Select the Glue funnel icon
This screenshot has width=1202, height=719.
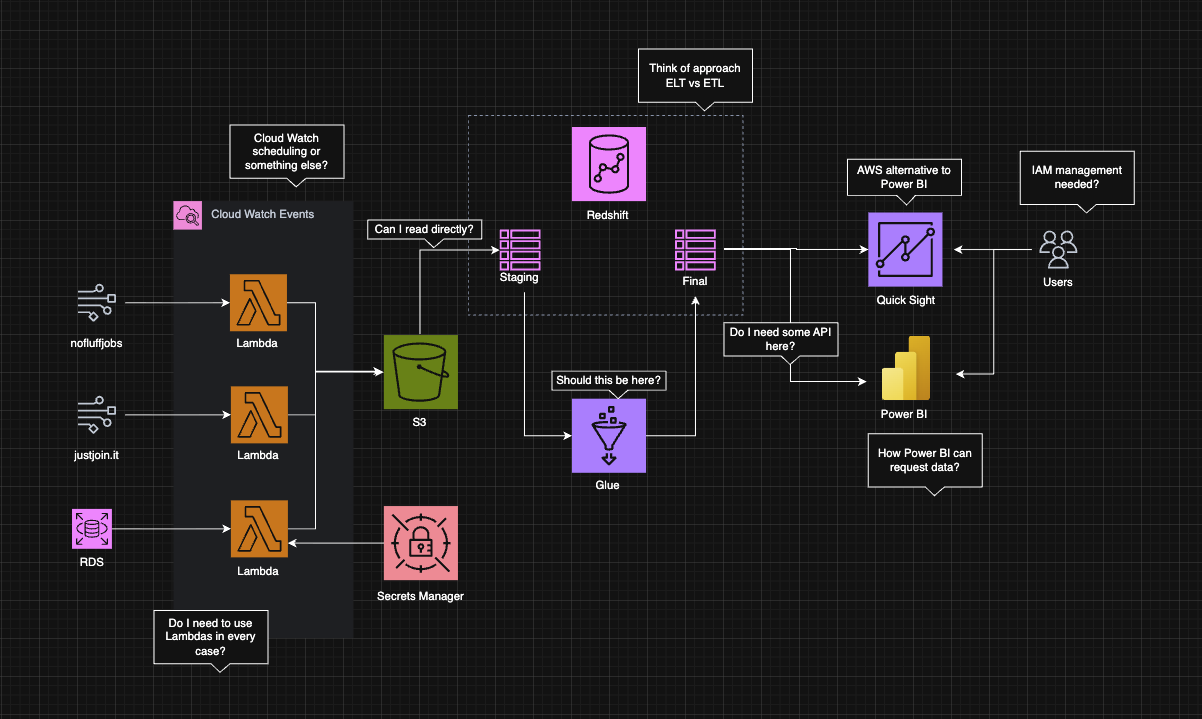click(x=608, y=435)
